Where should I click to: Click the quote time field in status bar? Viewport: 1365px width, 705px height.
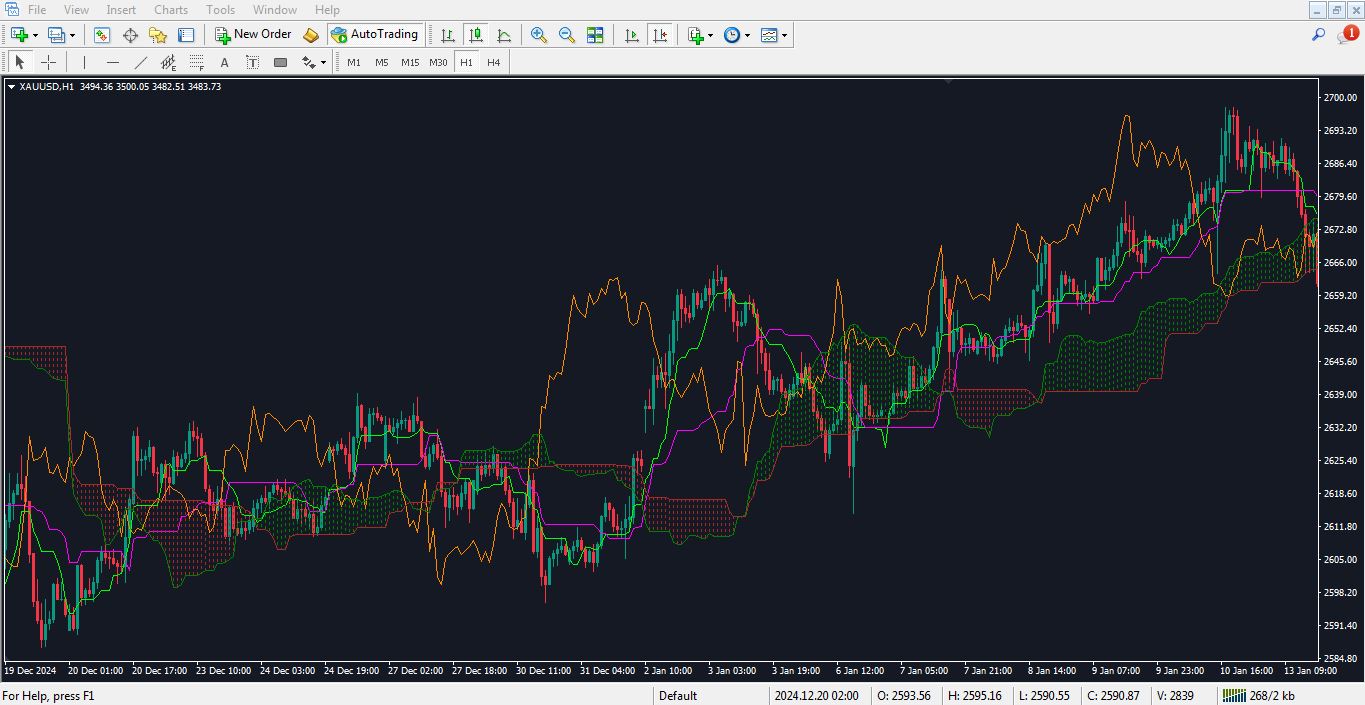(x=818, y=695)
